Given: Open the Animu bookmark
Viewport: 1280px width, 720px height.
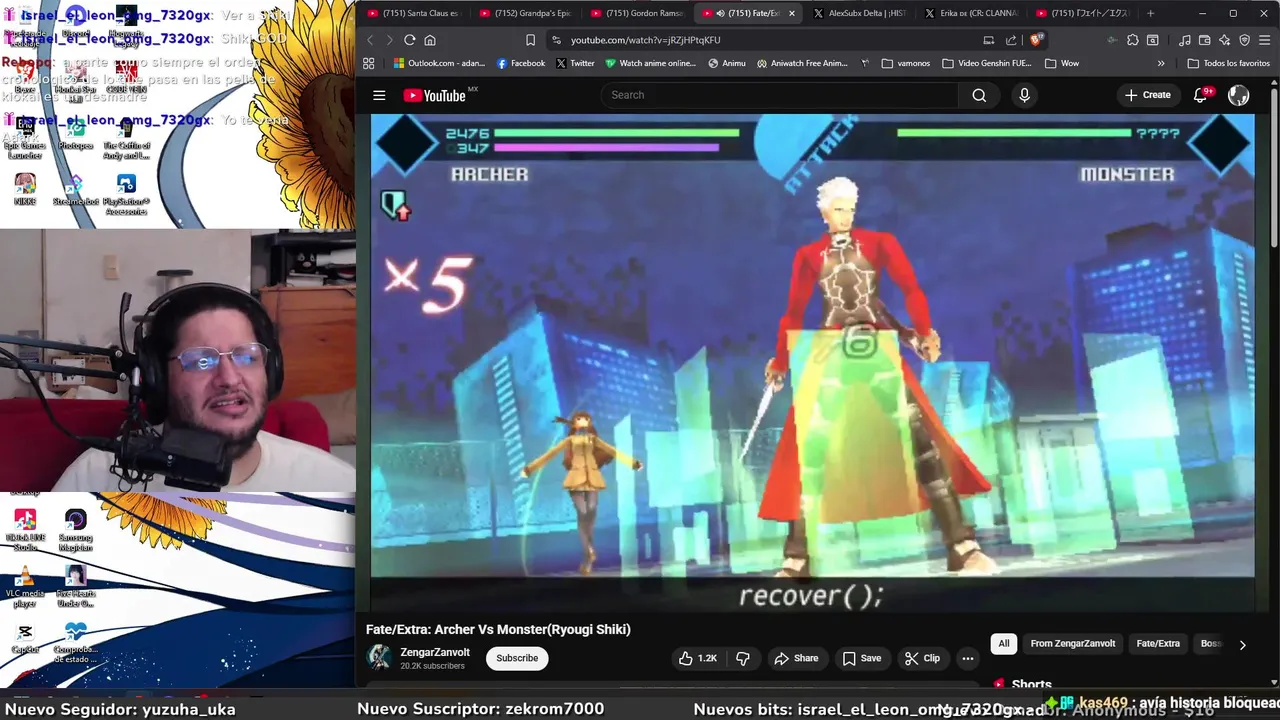Looking at the screenshot, I should tap(727, 63).
